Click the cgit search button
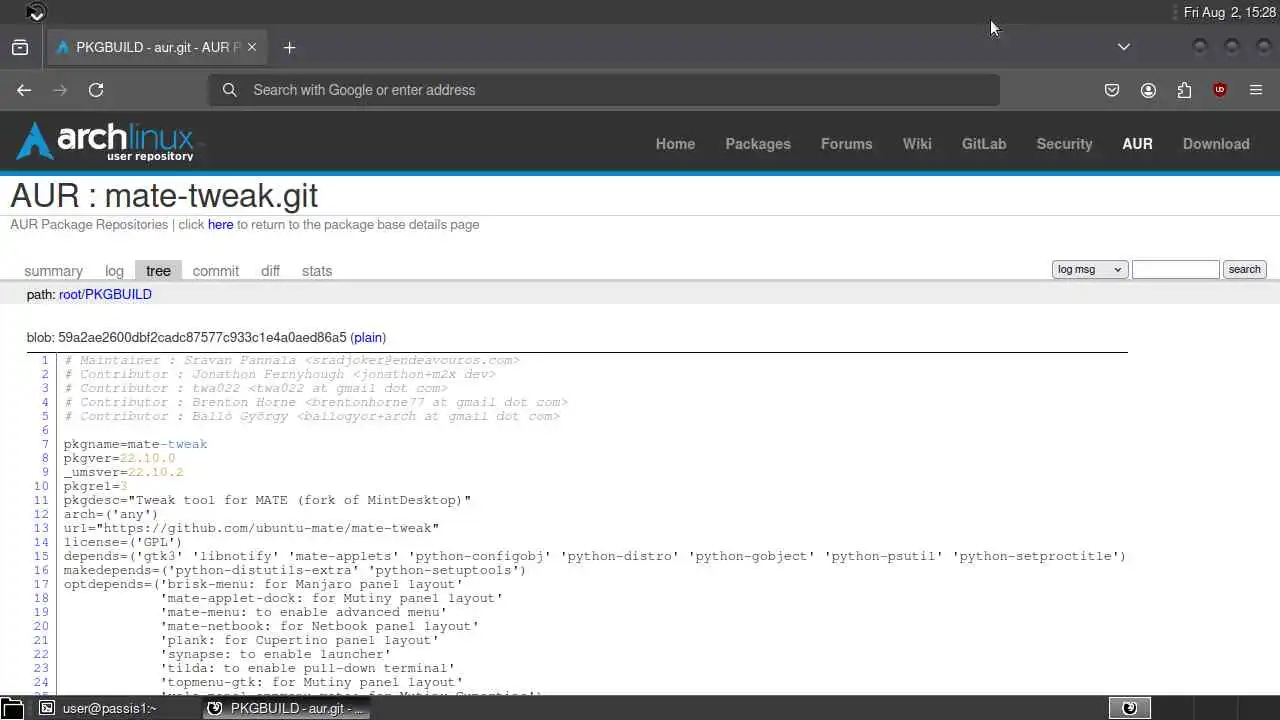This screenshot has height=720, width=1280. [1244, 269]
